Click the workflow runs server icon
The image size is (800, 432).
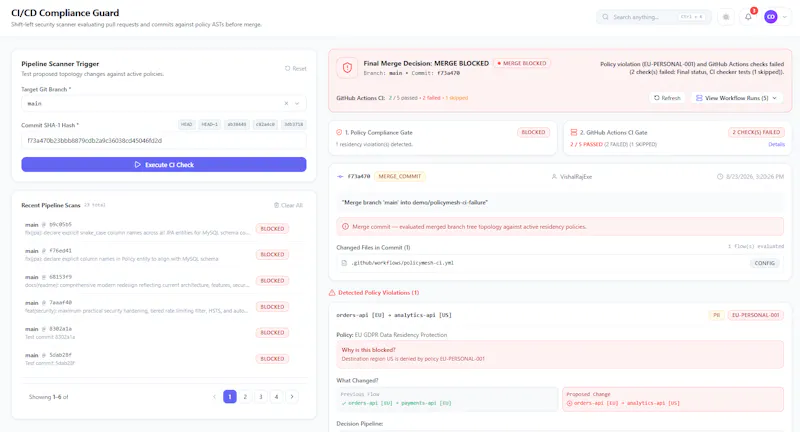point(699,98)
